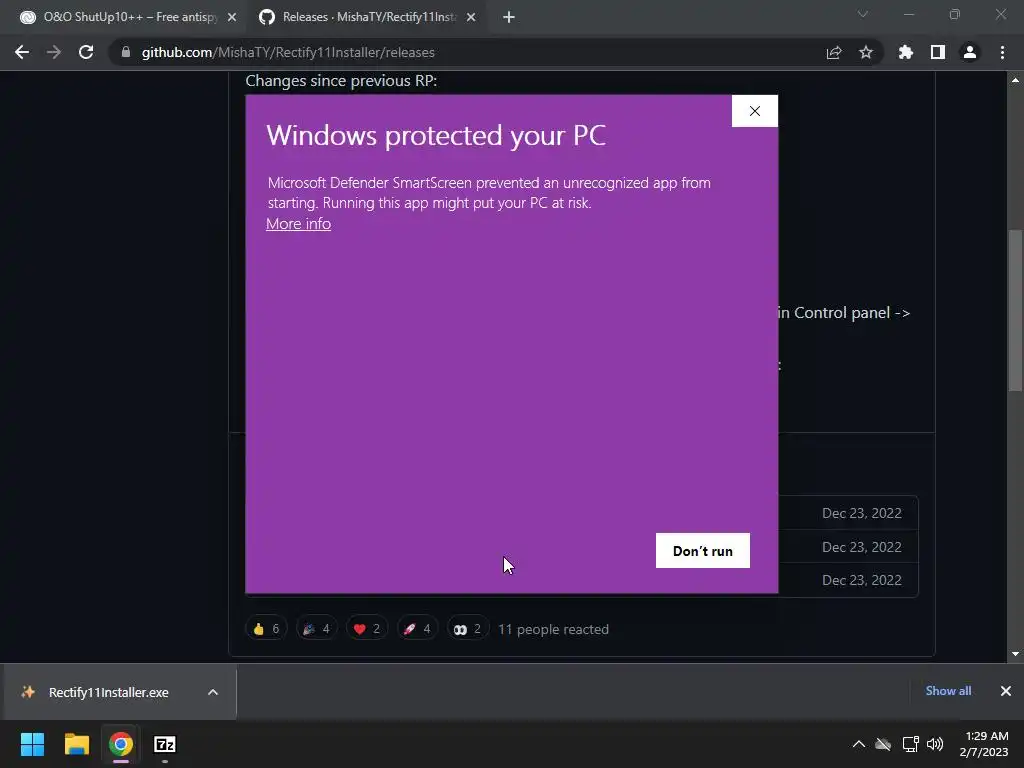
Task: Open tab search chevron in title bar
Action: pyautogui.click(x=863, y=14)
